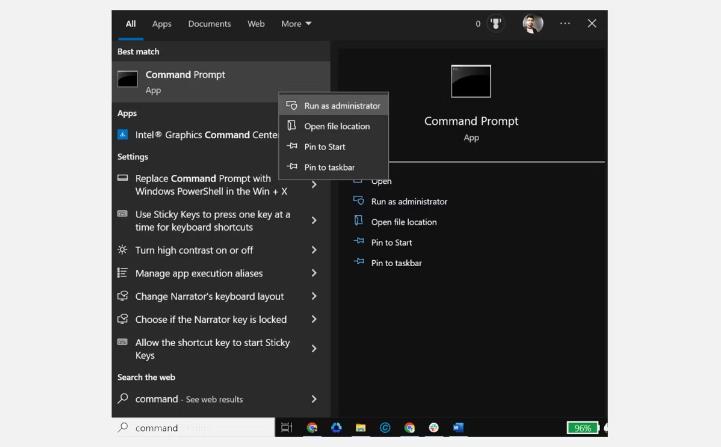Viewport: 721px width, 447px height.
Task: Open the three-dot options menu
Action: pos(565,23)
